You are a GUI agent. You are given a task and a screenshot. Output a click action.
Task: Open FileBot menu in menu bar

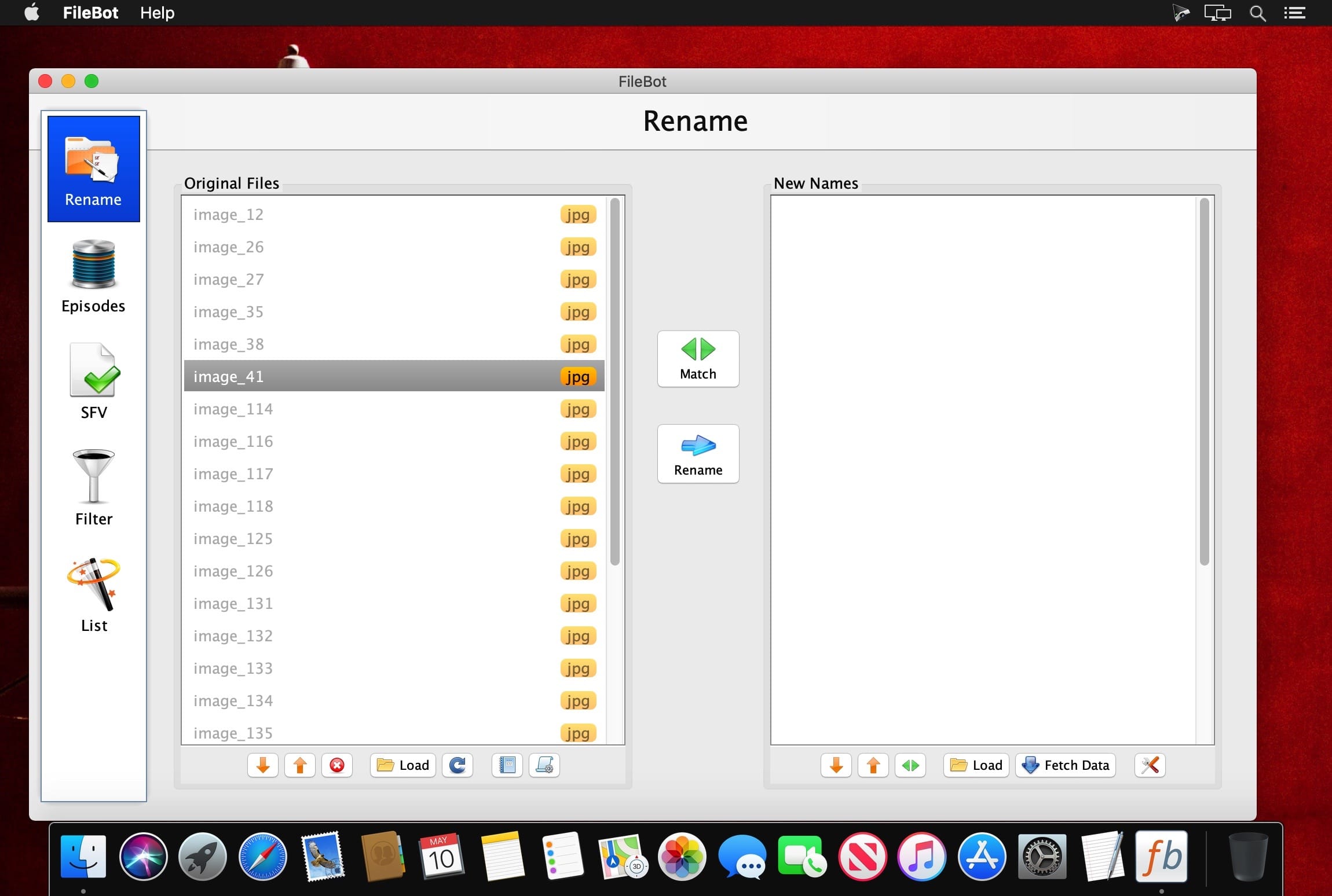[90, 13]
